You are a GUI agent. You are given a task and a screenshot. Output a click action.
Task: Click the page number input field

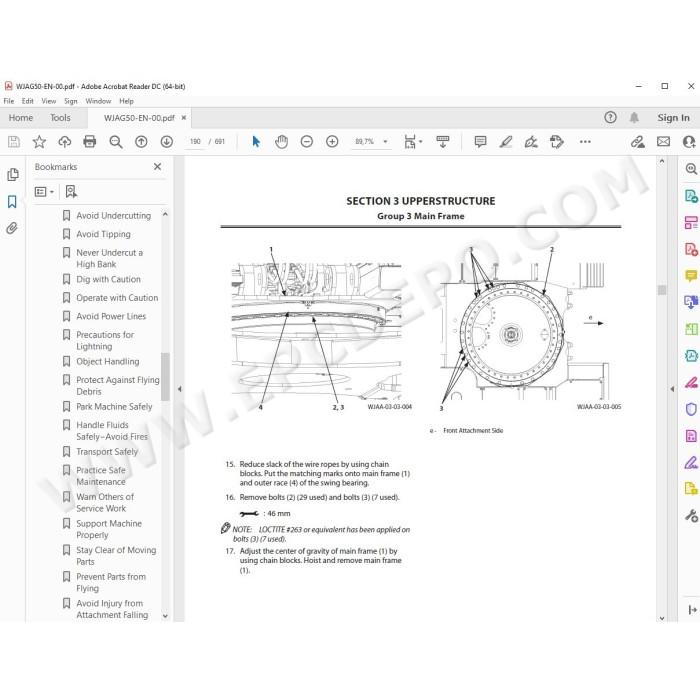(x=195, y=142)
